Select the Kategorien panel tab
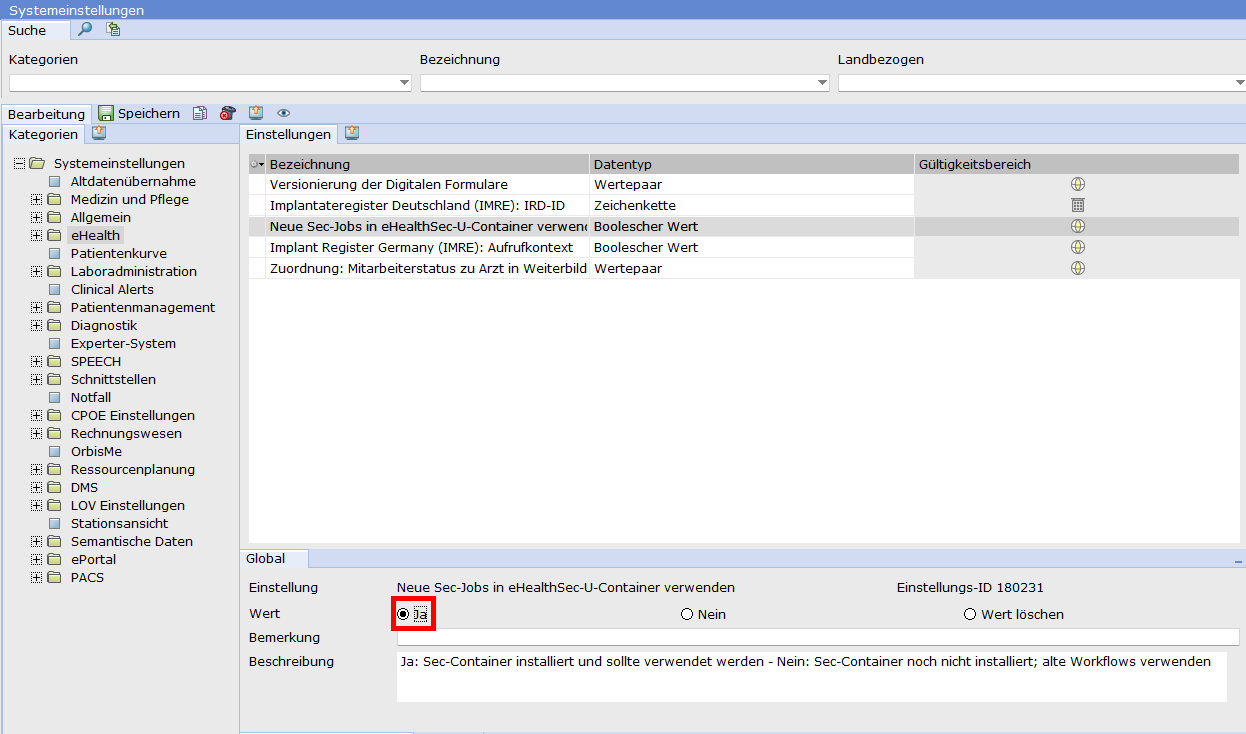The image size is (1246, 734). 43,134
